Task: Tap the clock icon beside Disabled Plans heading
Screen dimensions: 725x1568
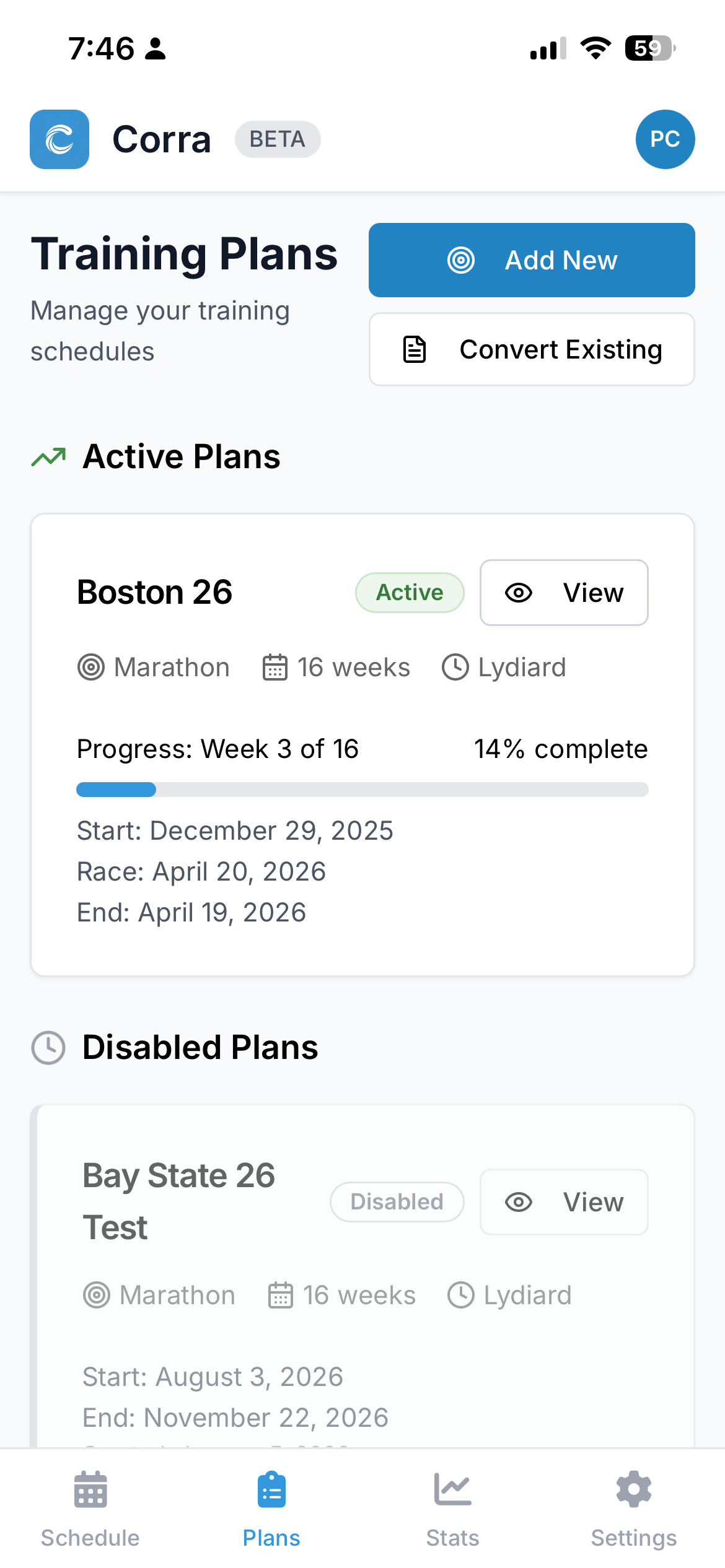Action: coord(50,1048)
